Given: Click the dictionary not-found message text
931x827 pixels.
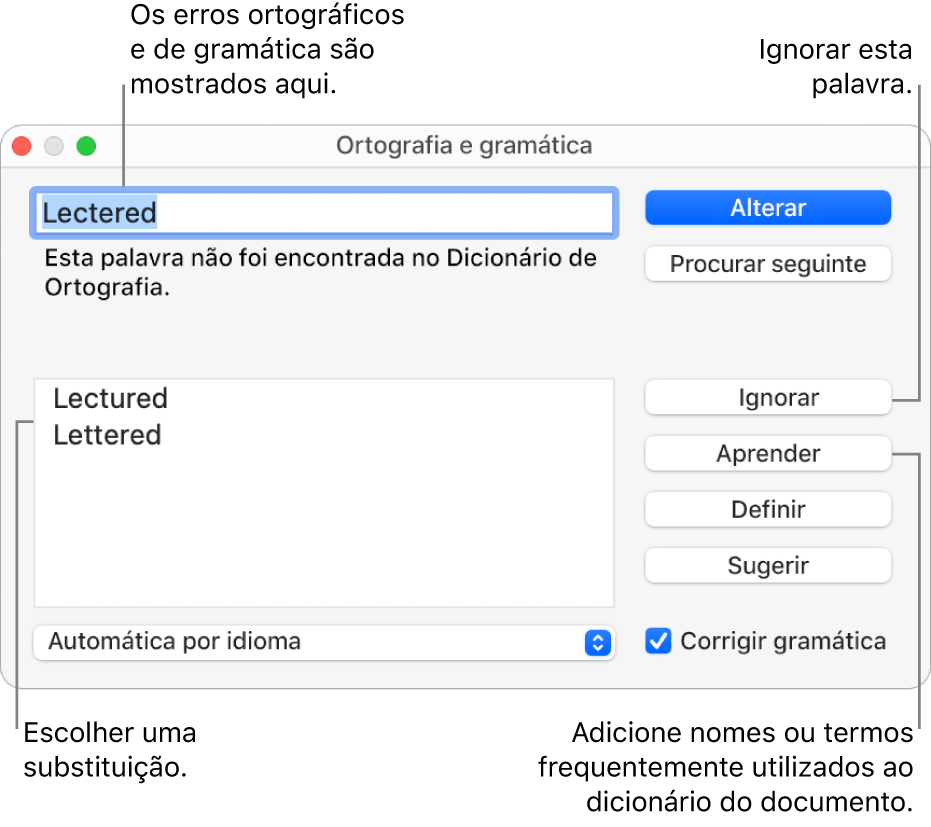Looking at the screenshot, I should [320, 273].
